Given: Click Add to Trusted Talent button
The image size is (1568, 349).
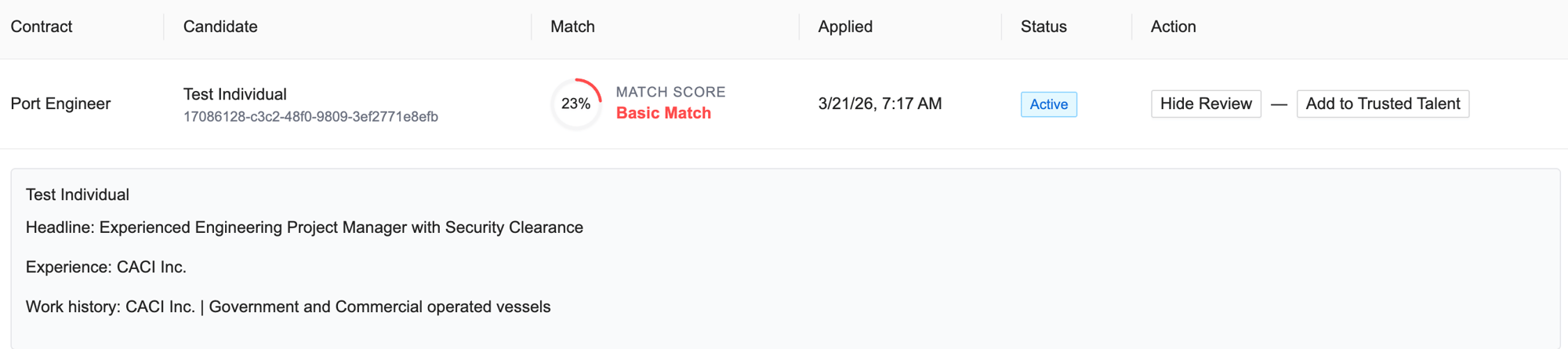Looking at the screenshot, I should tap(1382, 104).
